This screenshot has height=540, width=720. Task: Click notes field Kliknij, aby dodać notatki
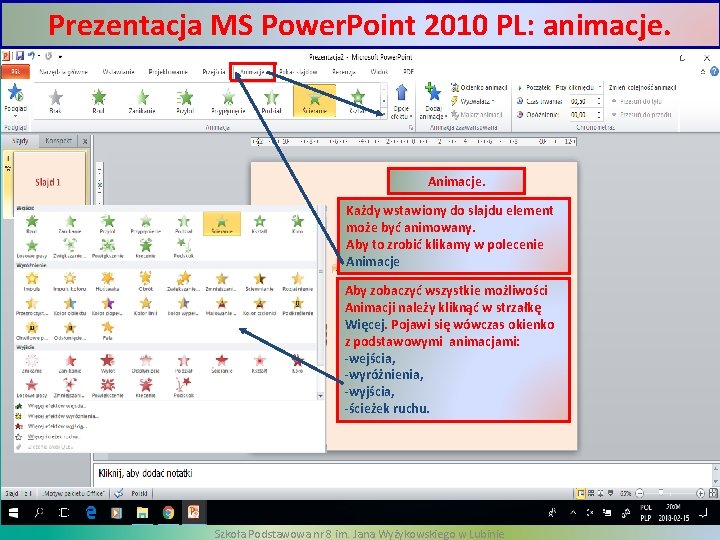point(145,473)
